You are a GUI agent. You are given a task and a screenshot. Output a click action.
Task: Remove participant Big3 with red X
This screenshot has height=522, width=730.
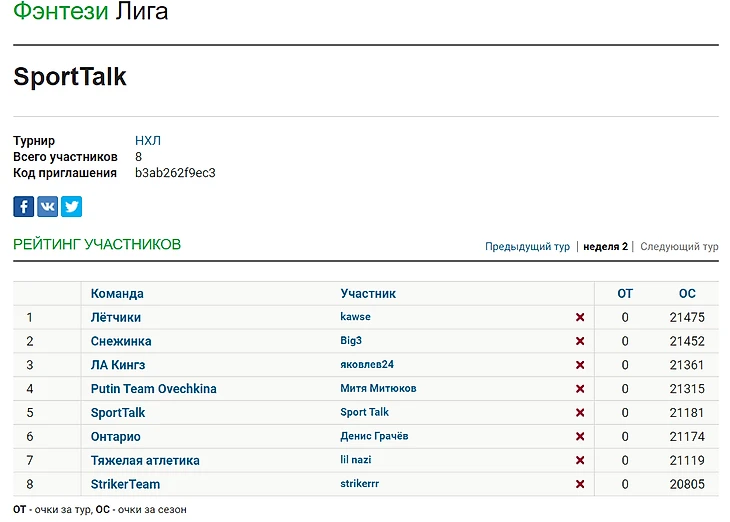coord(580,342)
